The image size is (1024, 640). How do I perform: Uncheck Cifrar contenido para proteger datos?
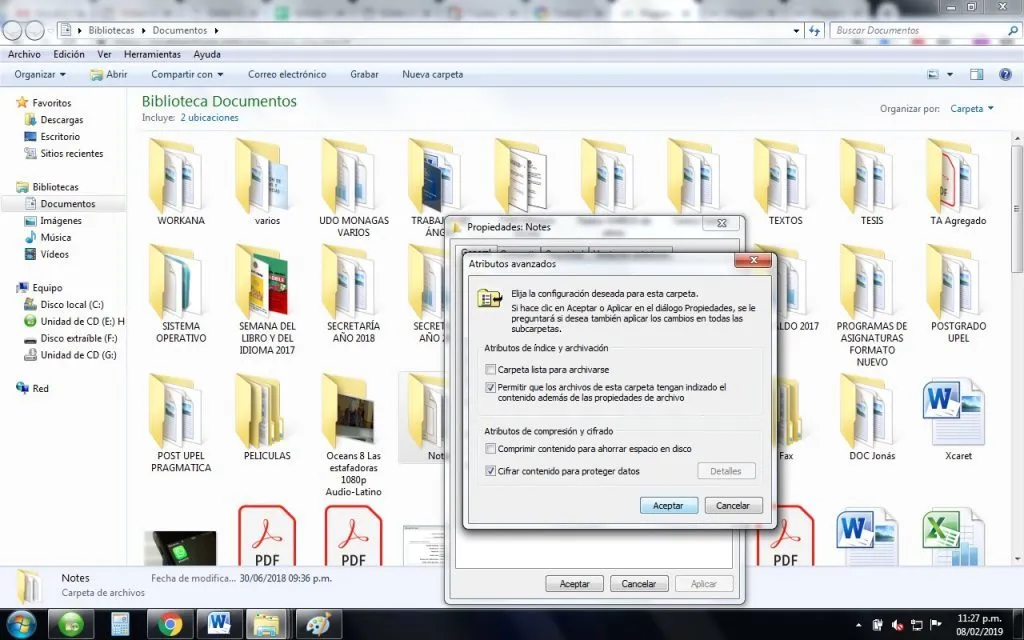(x=491, y=470)
